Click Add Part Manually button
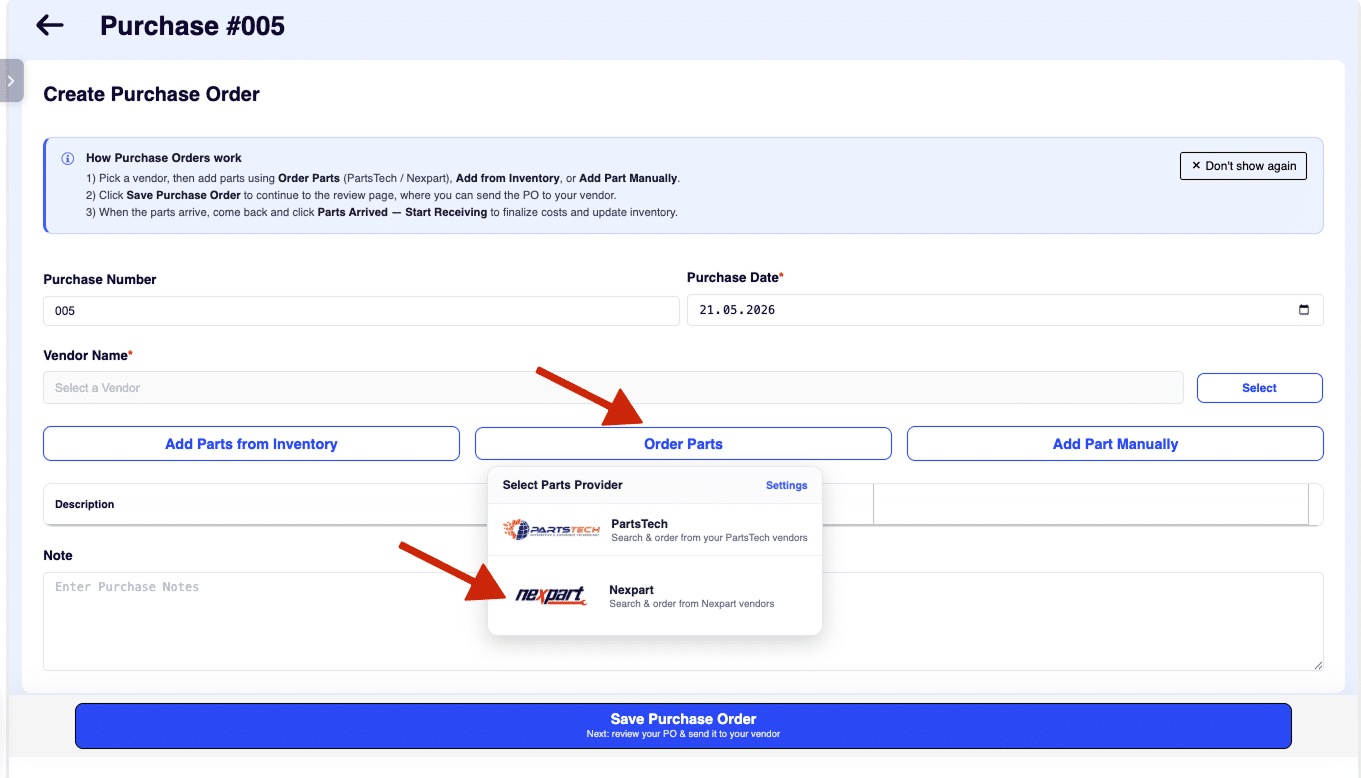 click(x=1115, y=444)
